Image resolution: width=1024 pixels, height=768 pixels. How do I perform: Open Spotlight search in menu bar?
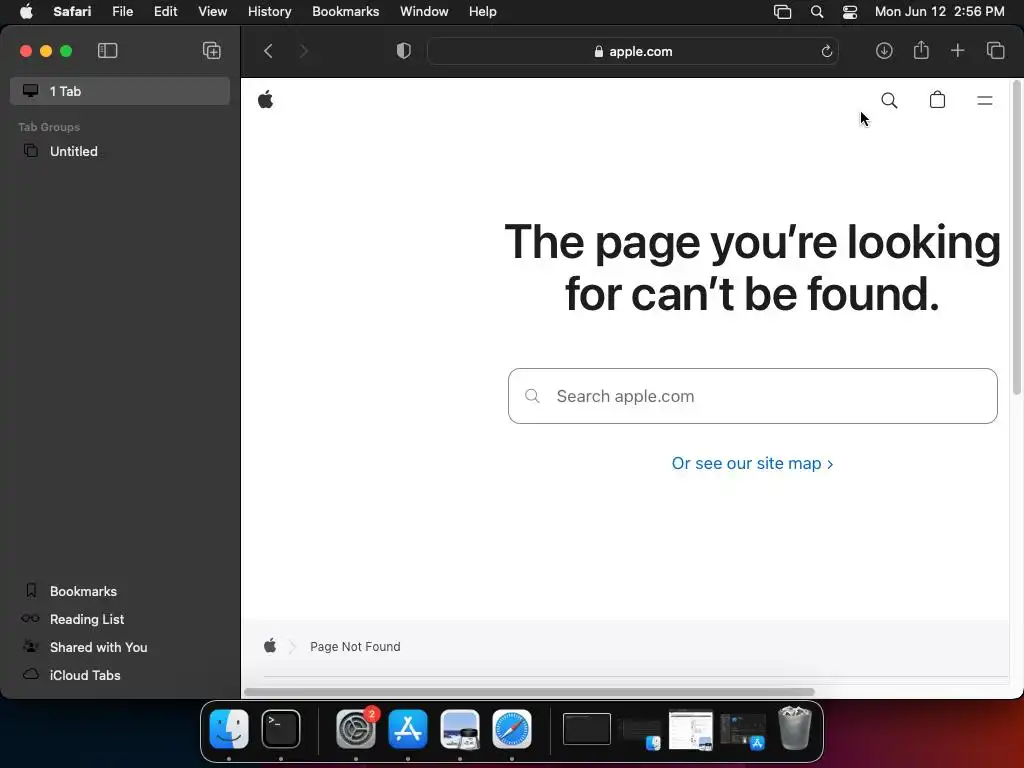click(x=816, y=11)
